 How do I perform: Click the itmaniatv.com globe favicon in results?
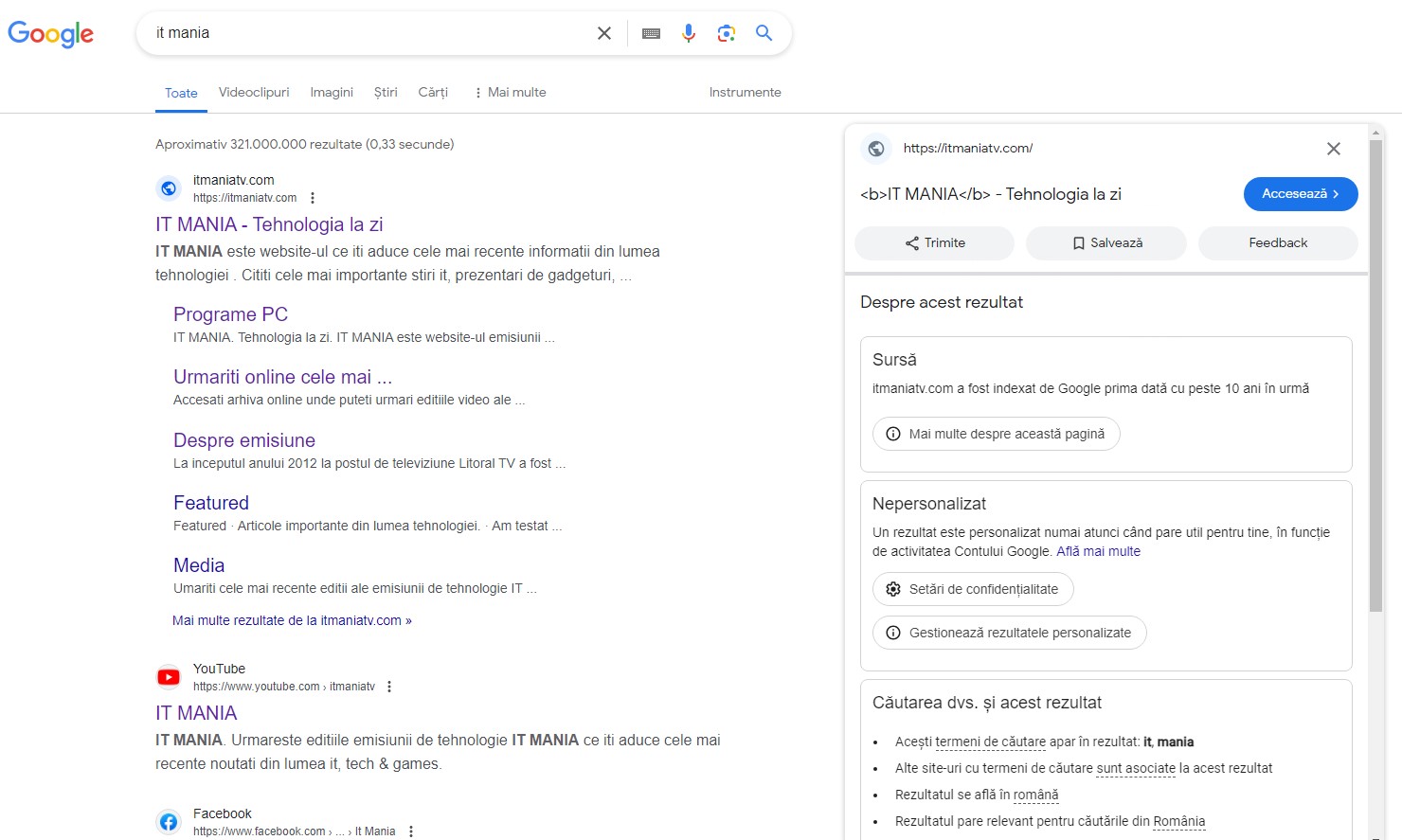pos(169,188)
